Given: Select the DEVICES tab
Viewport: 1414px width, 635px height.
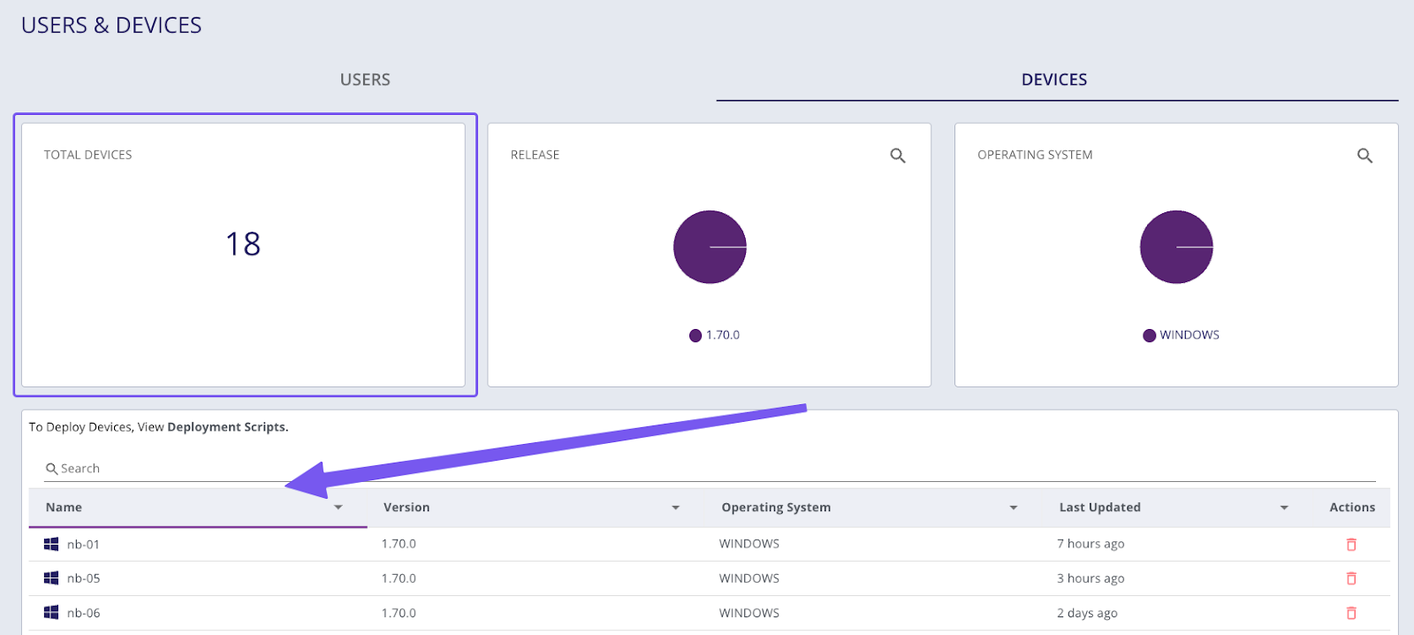Looking at the screenshot, I should [1054, 79].
